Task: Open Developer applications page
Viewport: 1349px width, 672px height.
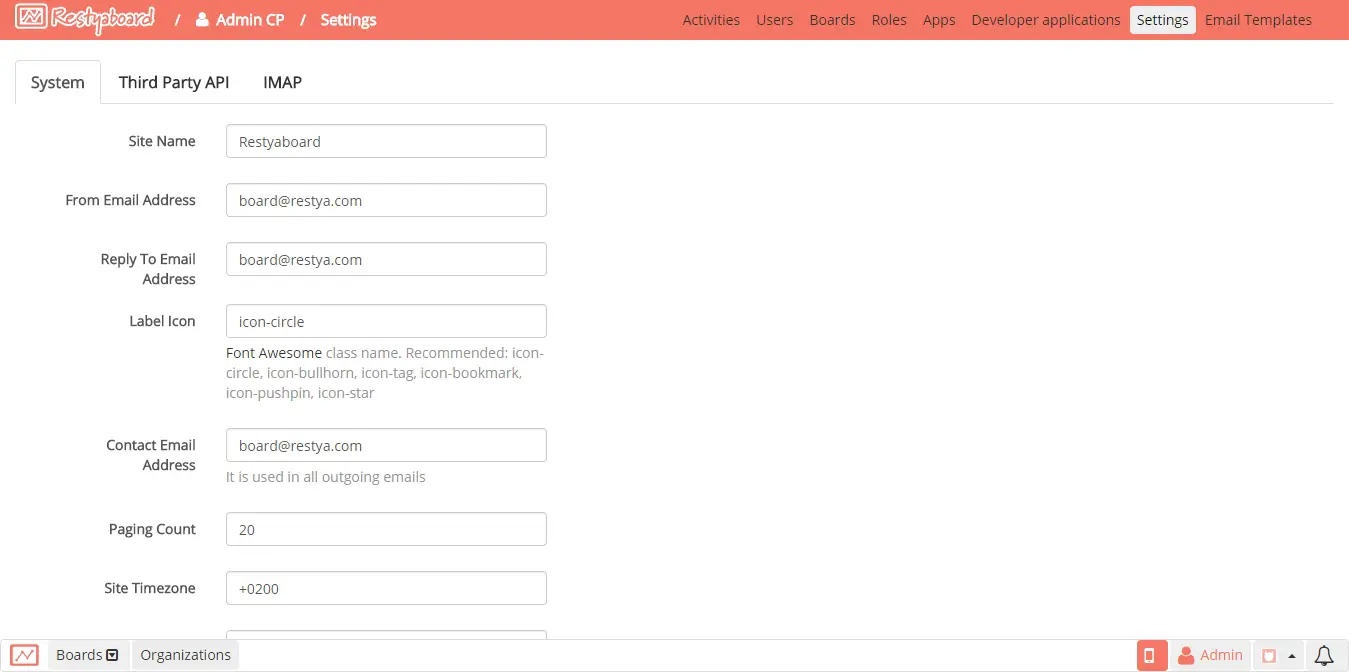Action: [x=1046, y=20]
